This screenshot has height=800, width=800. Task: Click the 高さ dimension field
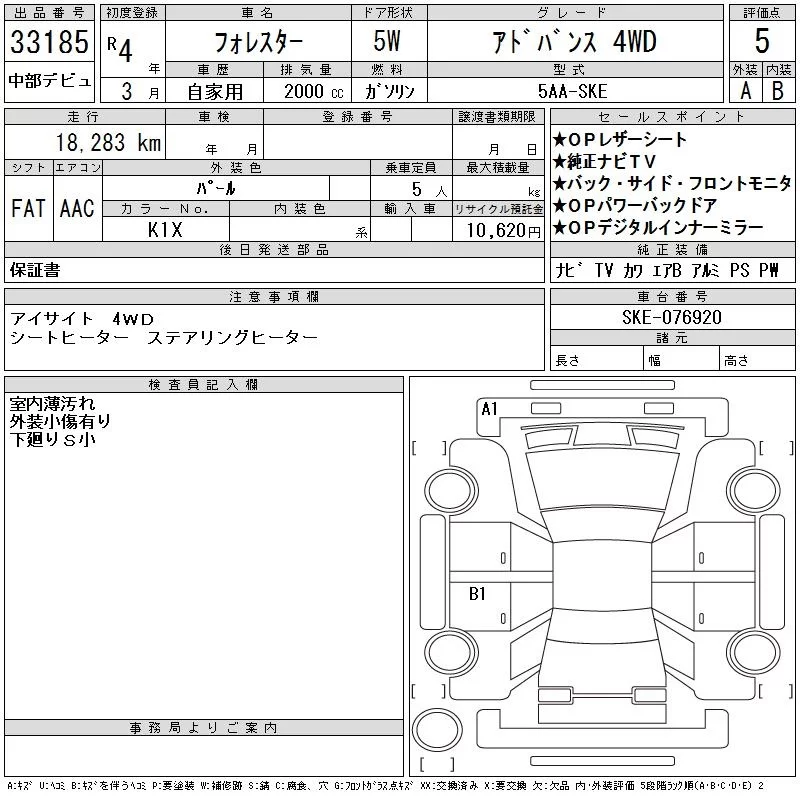click(757, 359)
